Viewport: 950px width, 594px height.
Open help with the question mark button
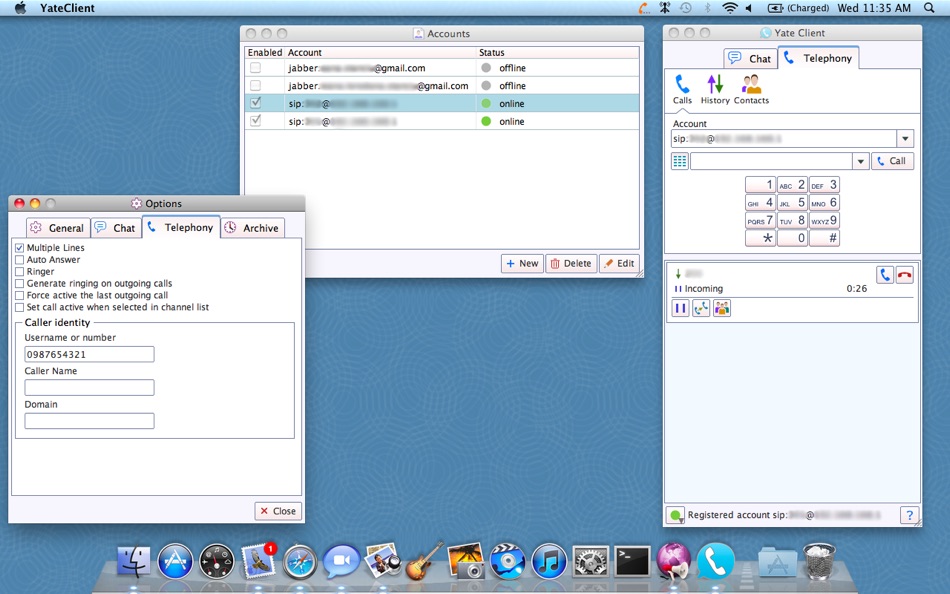[x=909, y=515]
